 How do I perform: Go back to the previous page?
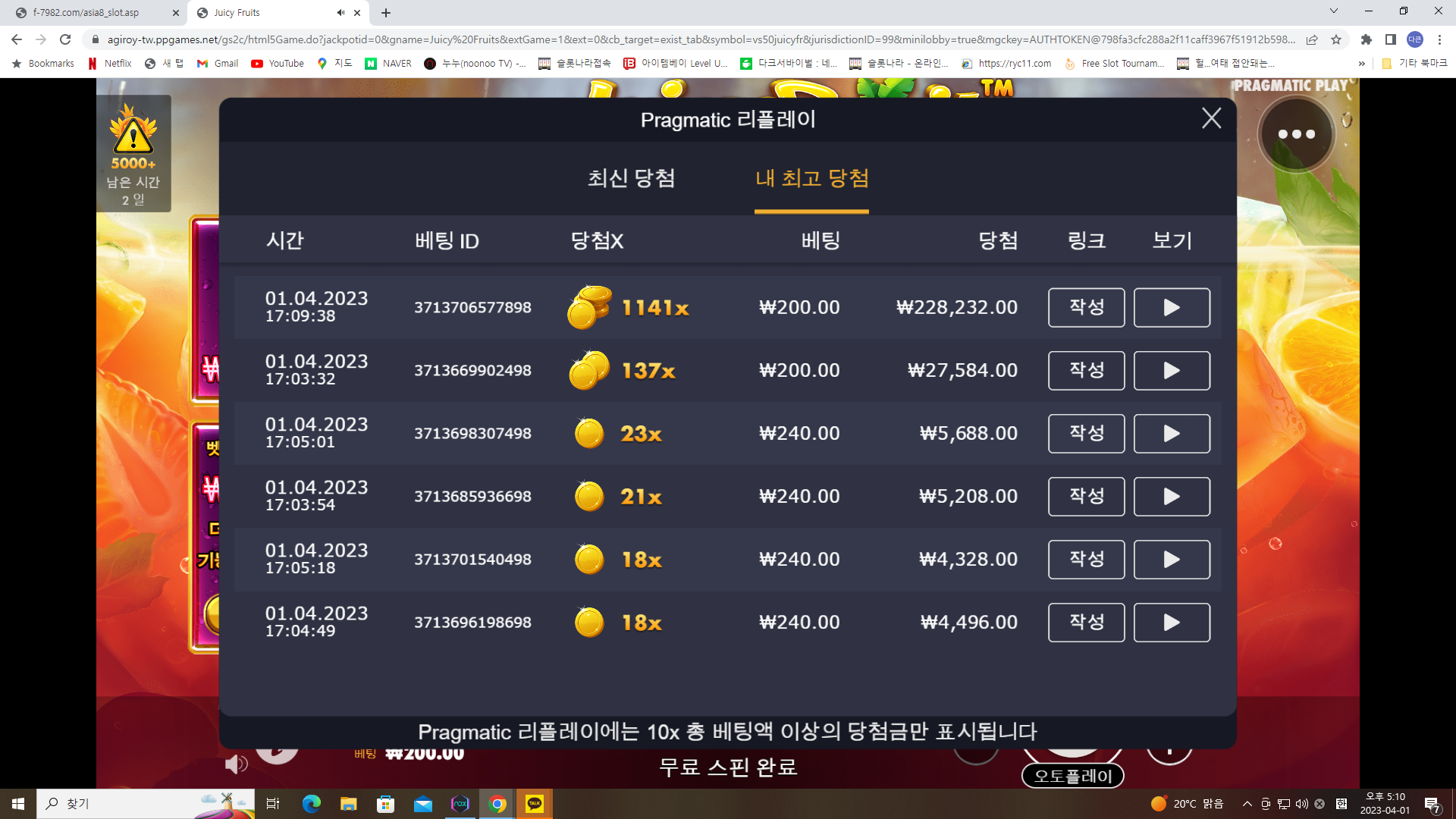coord(17,39)
